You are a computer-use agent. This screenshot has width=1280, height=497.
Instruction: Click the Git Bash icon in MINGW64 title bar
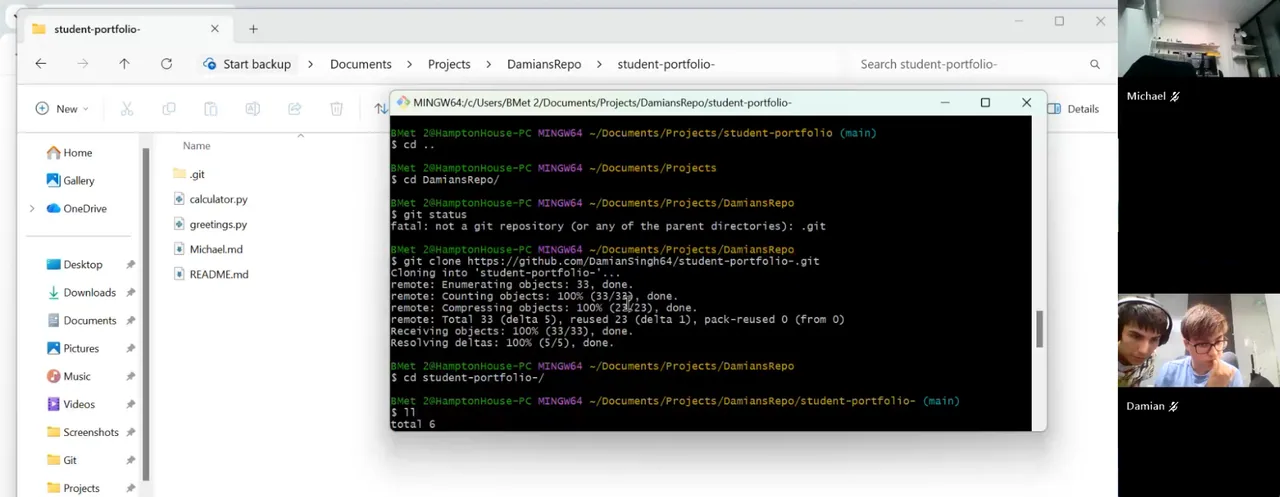403,102
